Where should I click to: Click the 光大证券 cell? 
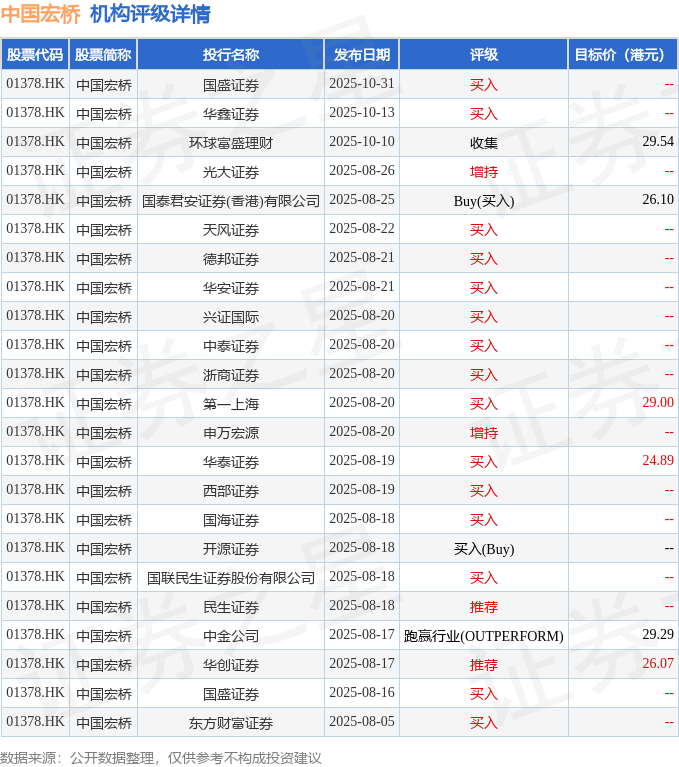click(231, 172)
